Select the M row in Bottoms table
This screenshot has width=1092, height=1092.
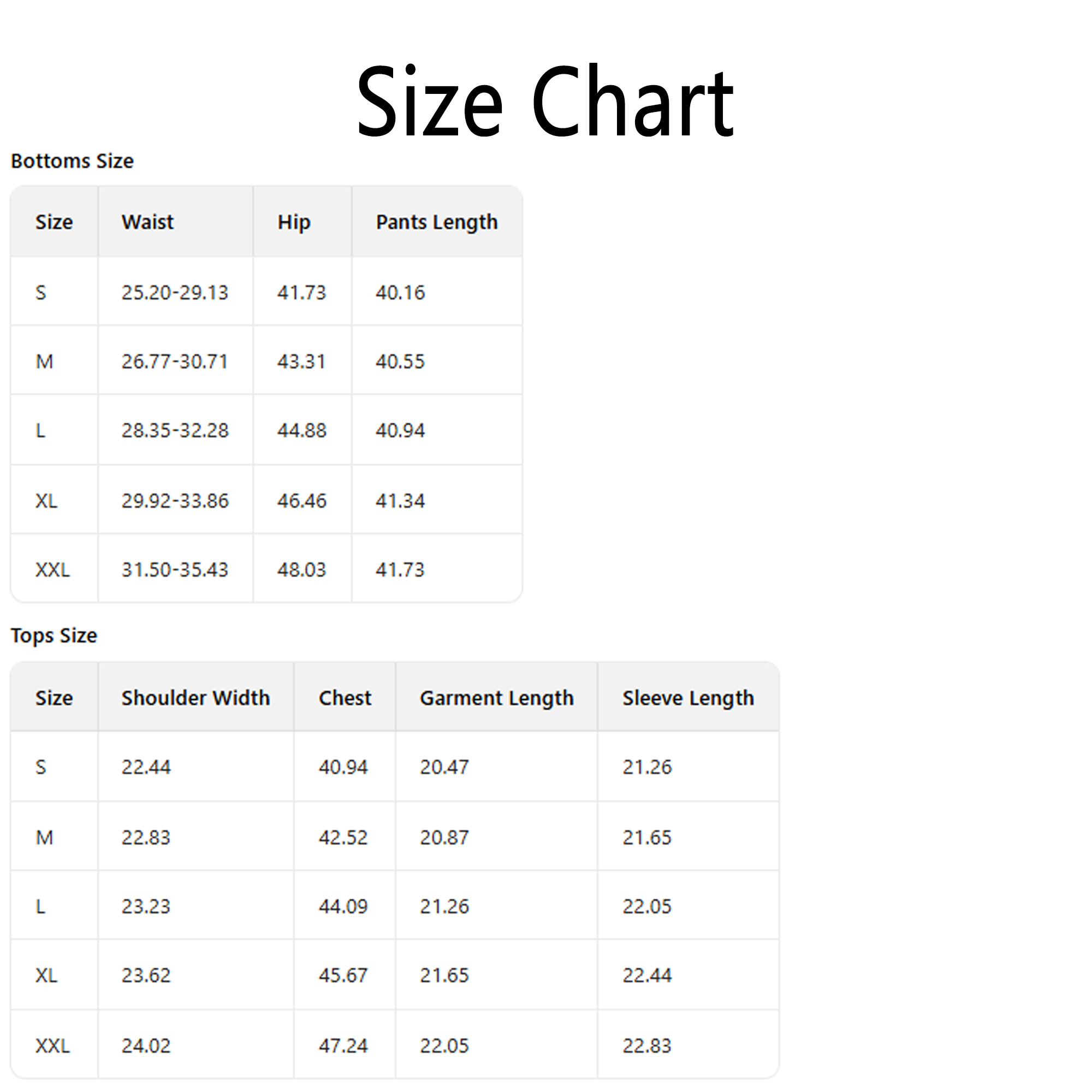46,361
